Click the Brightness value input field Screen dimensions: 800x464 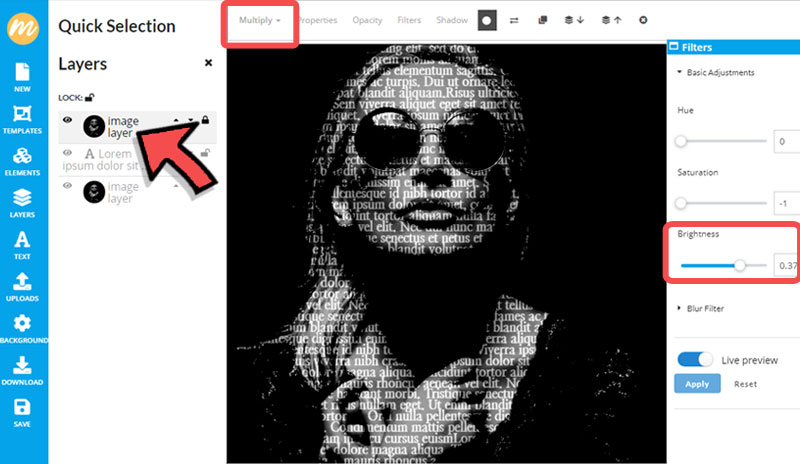tap(786, 265)
